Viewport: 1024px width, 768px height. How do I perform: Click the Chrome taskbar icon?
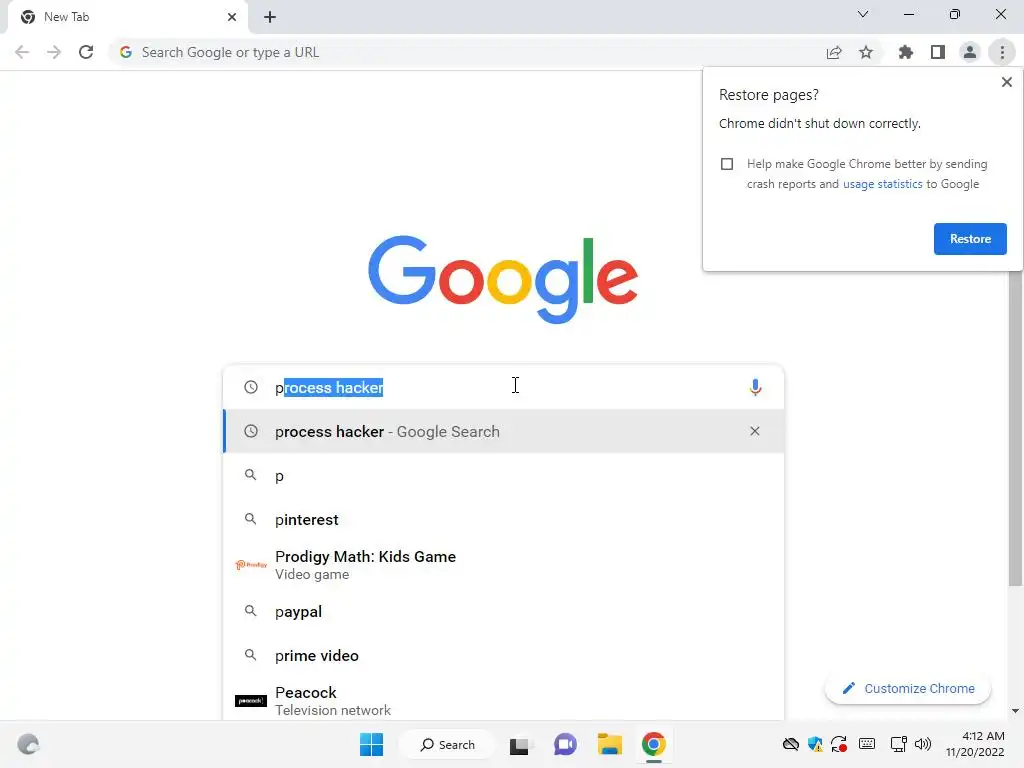654,744
